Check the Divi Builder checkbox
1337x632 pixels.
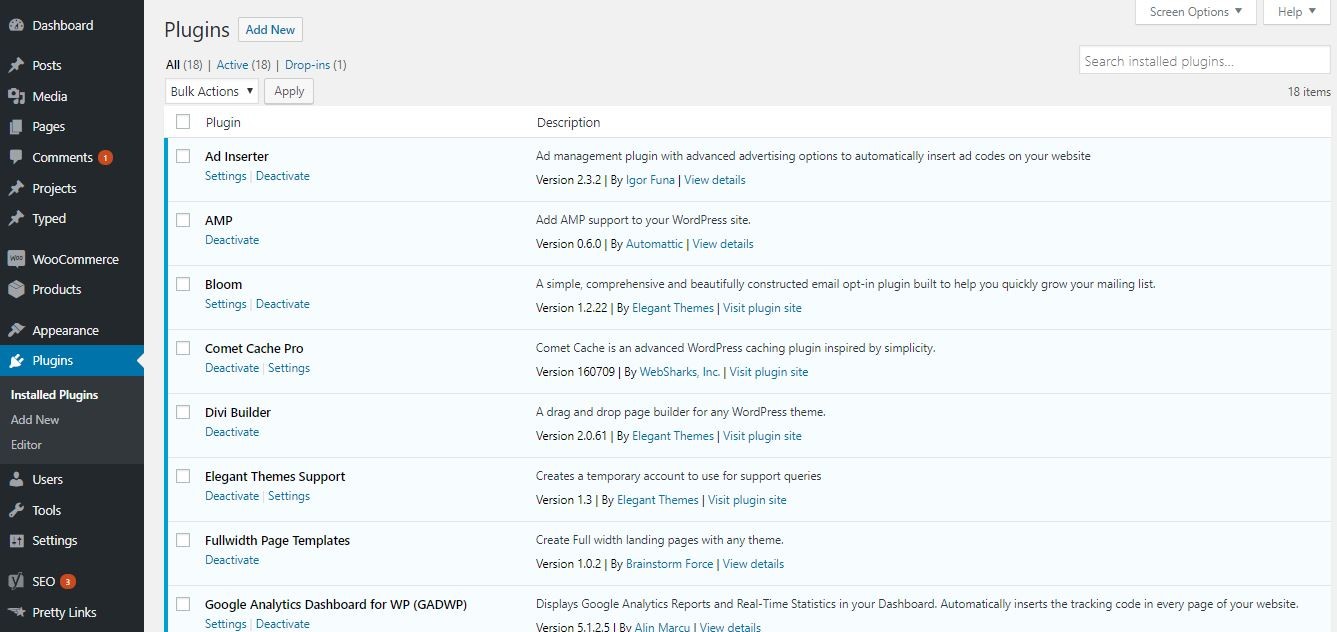183,412
